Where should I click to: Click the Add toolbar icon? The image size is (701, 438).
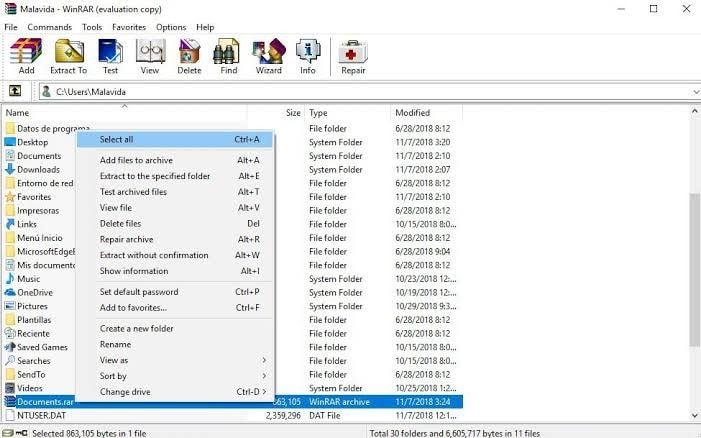pyautogui.click(x=26, y=51)
